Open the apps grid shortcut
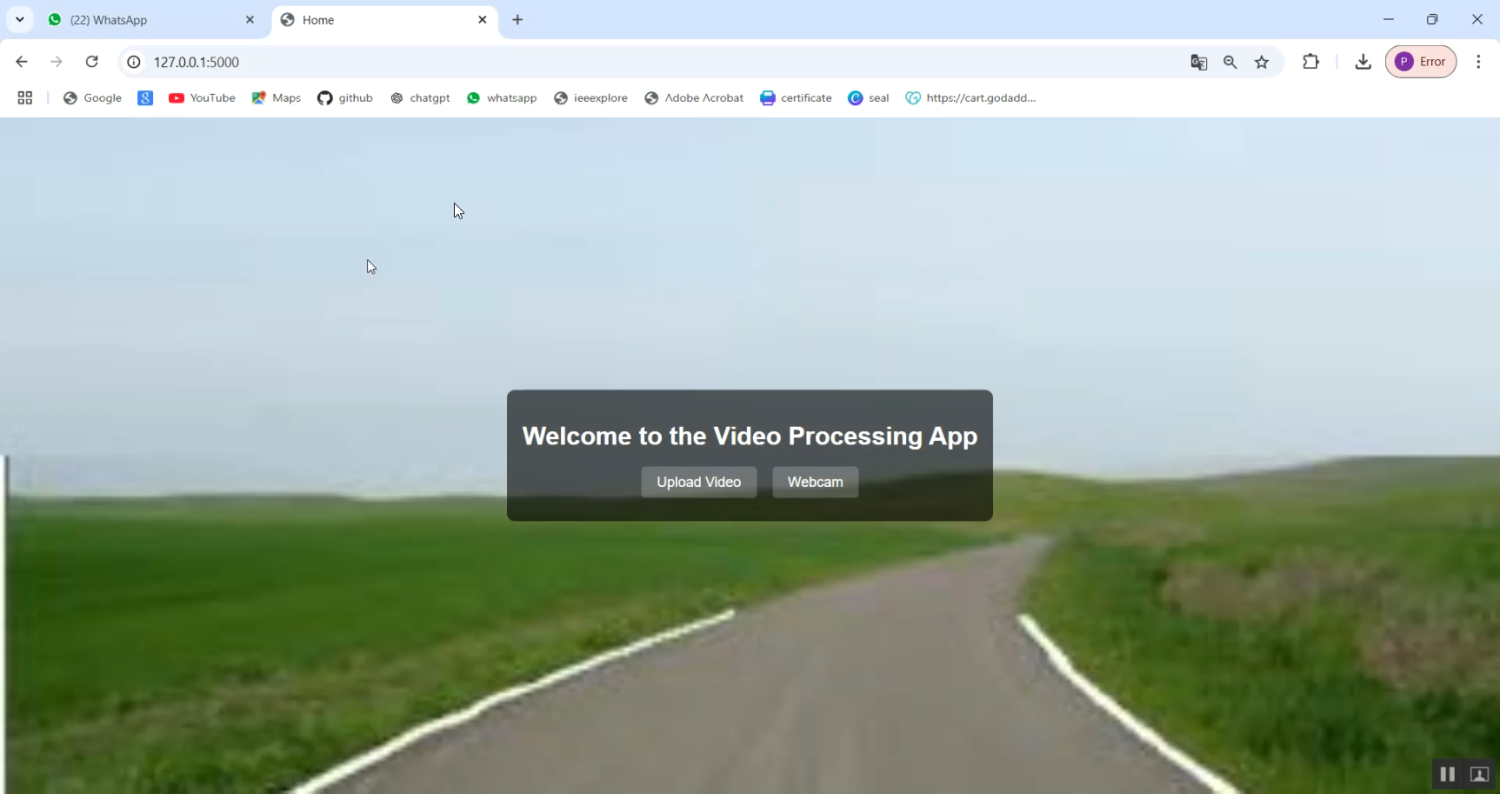The image size is (1500, 794). click(25, 98)
